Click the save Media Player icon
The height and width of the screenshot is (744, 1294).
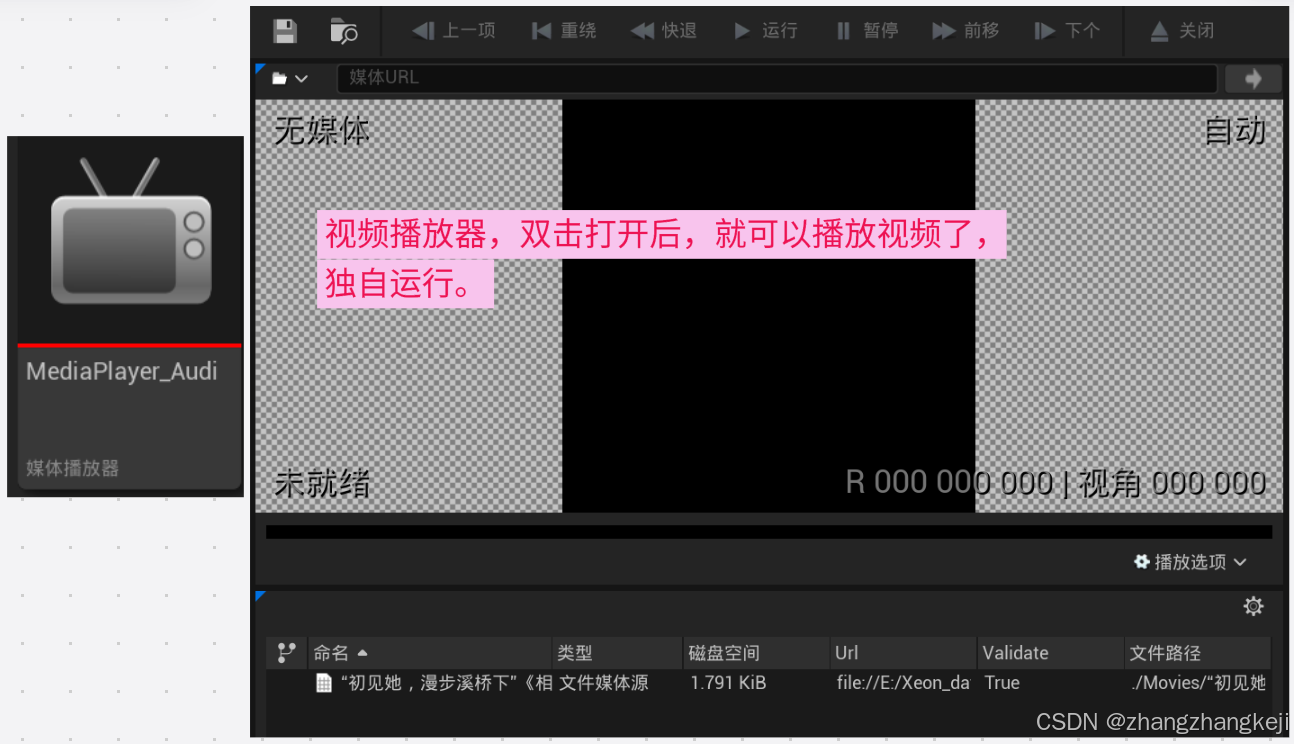(x=285, y=30)
